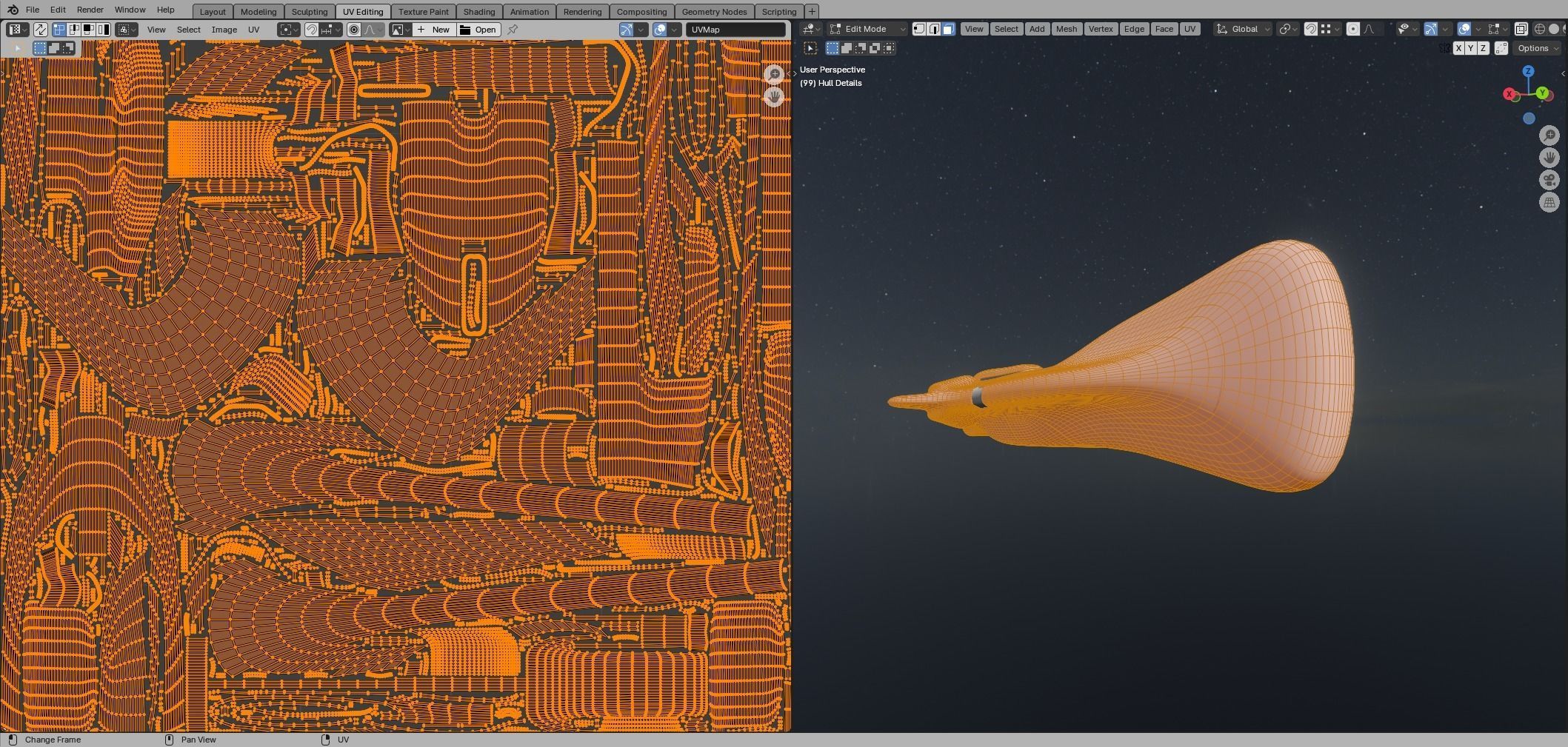
Task: Click the Z axis on navigation gizmo
Action: pos(1528,71)
